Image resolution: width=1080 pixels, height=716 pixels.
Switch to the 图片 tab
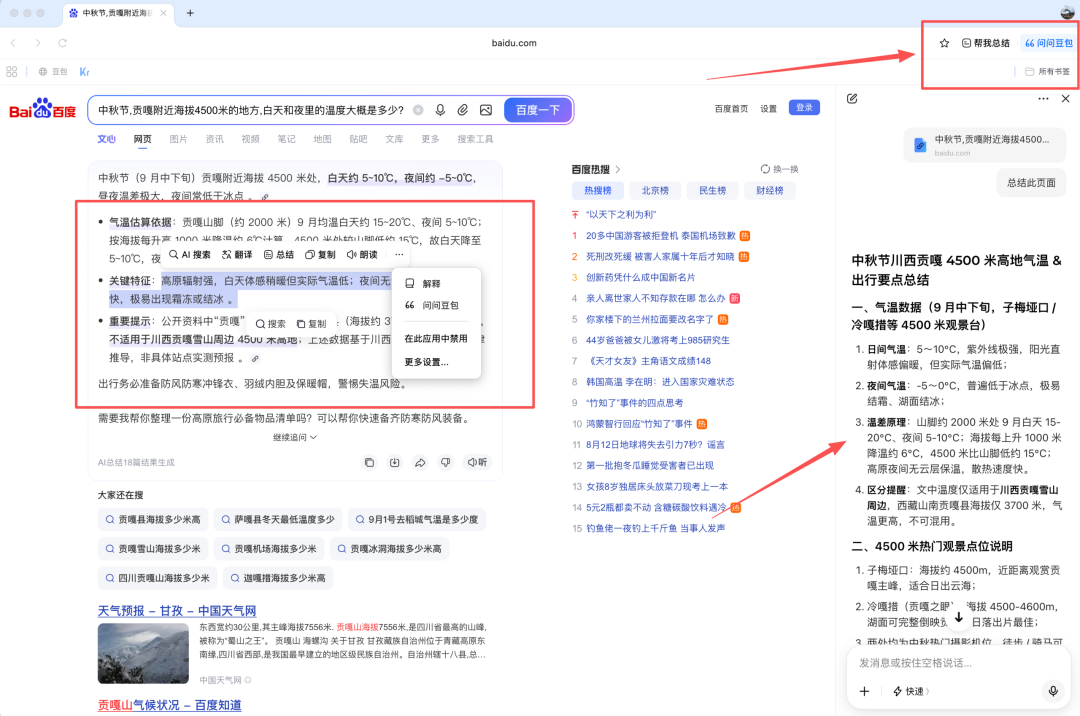[178, 139]
